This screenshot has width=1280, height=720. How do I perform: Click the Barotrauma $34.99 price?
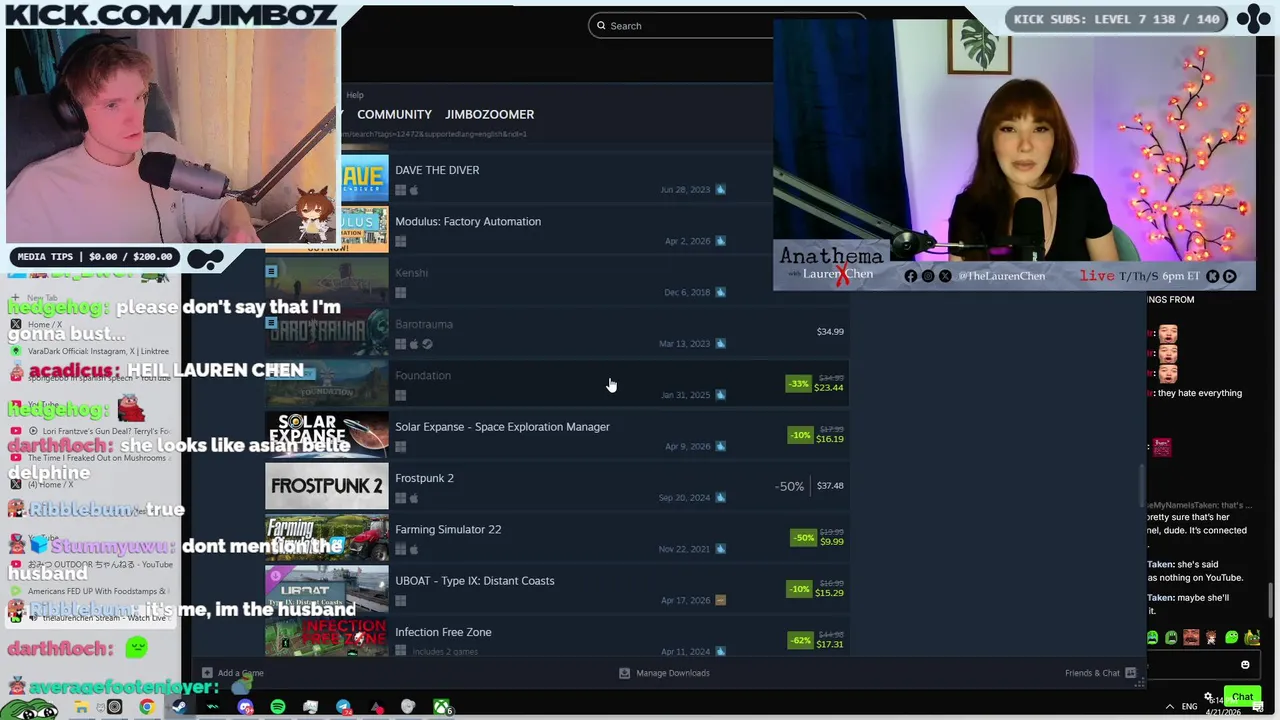(x=830, y=331)
